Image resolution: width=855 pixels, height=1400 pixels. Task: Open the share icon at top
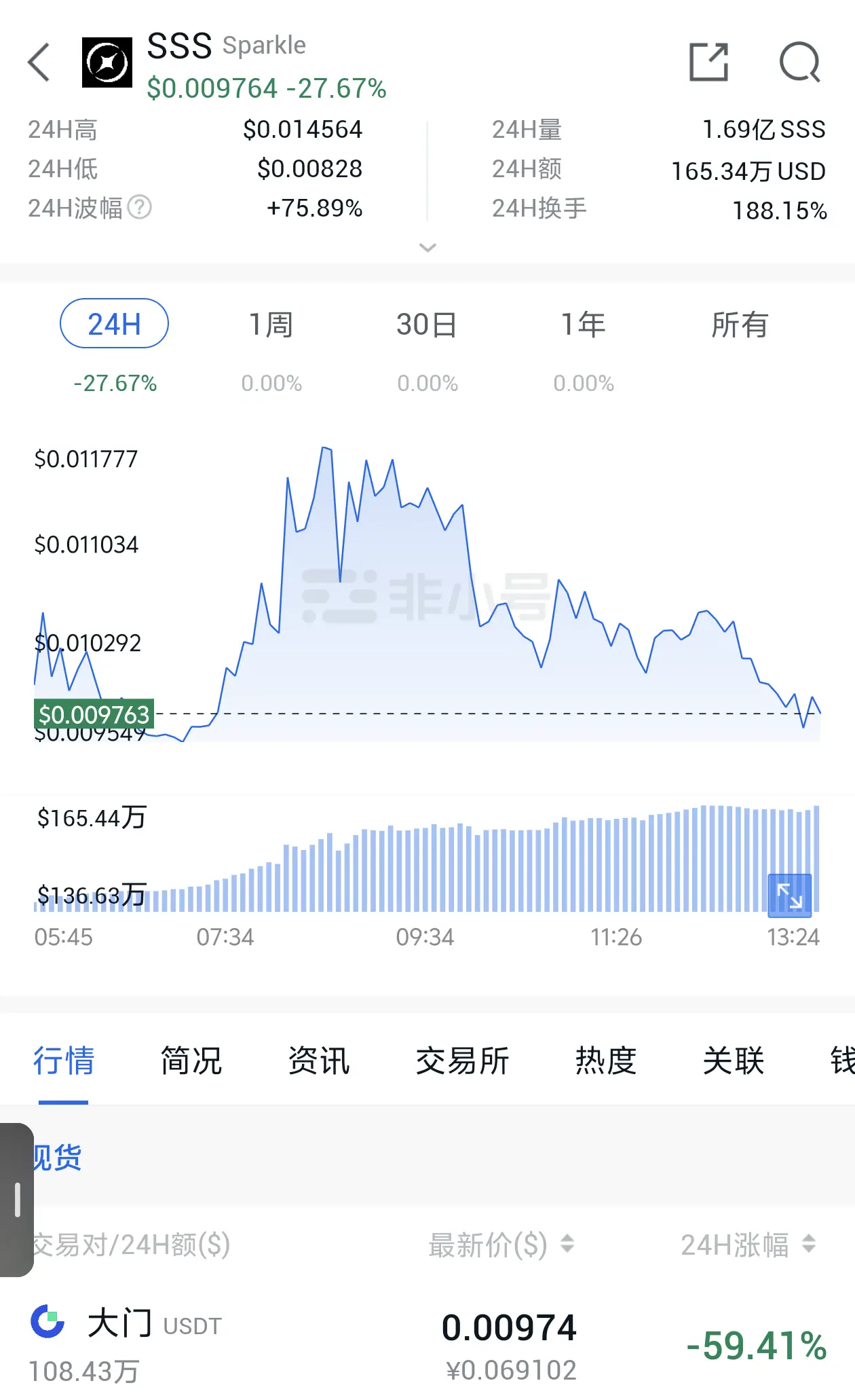click(709, 62)
